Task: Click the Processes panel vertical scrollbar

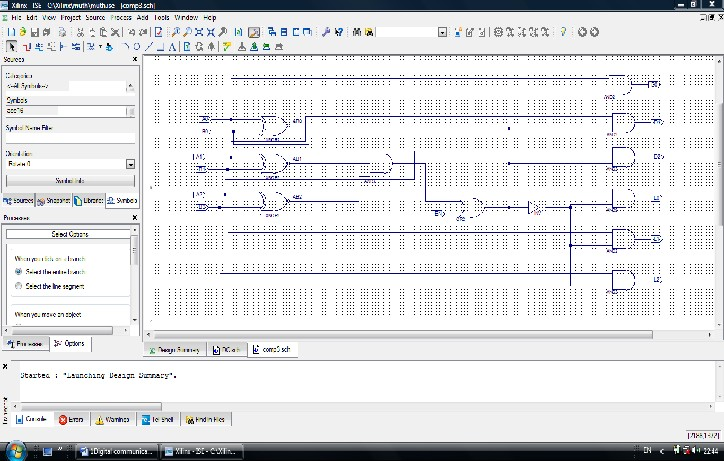Action: (x=134, y=275)
